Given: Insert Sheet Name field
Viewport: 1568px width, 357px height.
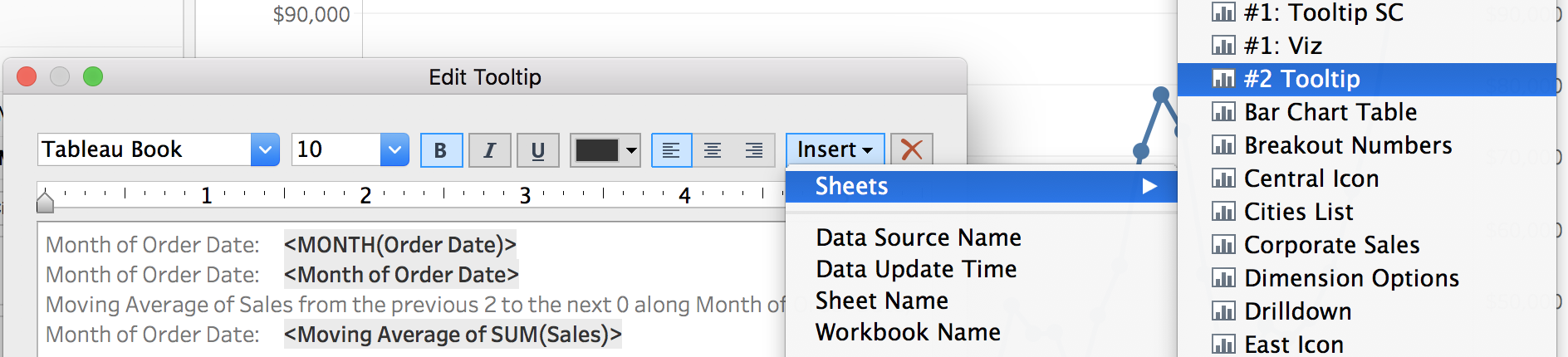Looking at the screenshot, I should pos(882,301).
